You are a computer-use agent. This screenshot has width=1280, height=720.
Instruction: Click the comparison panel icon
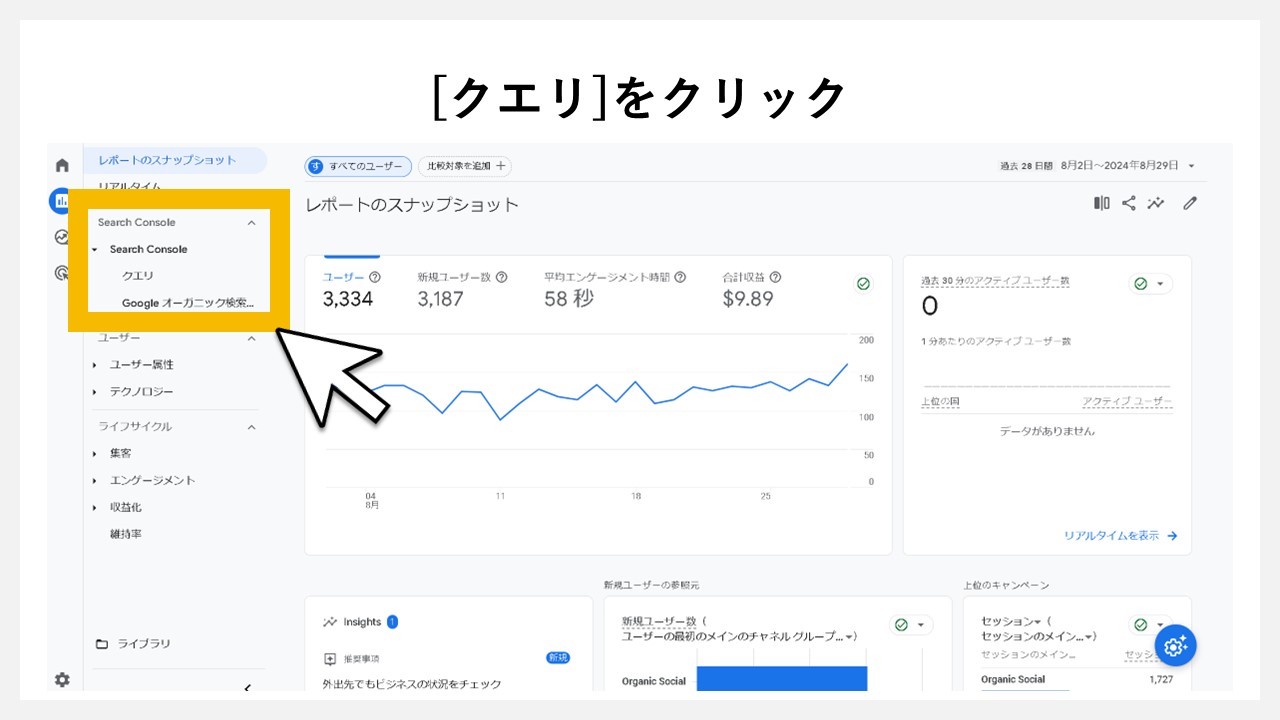(x=1101, y=203)
